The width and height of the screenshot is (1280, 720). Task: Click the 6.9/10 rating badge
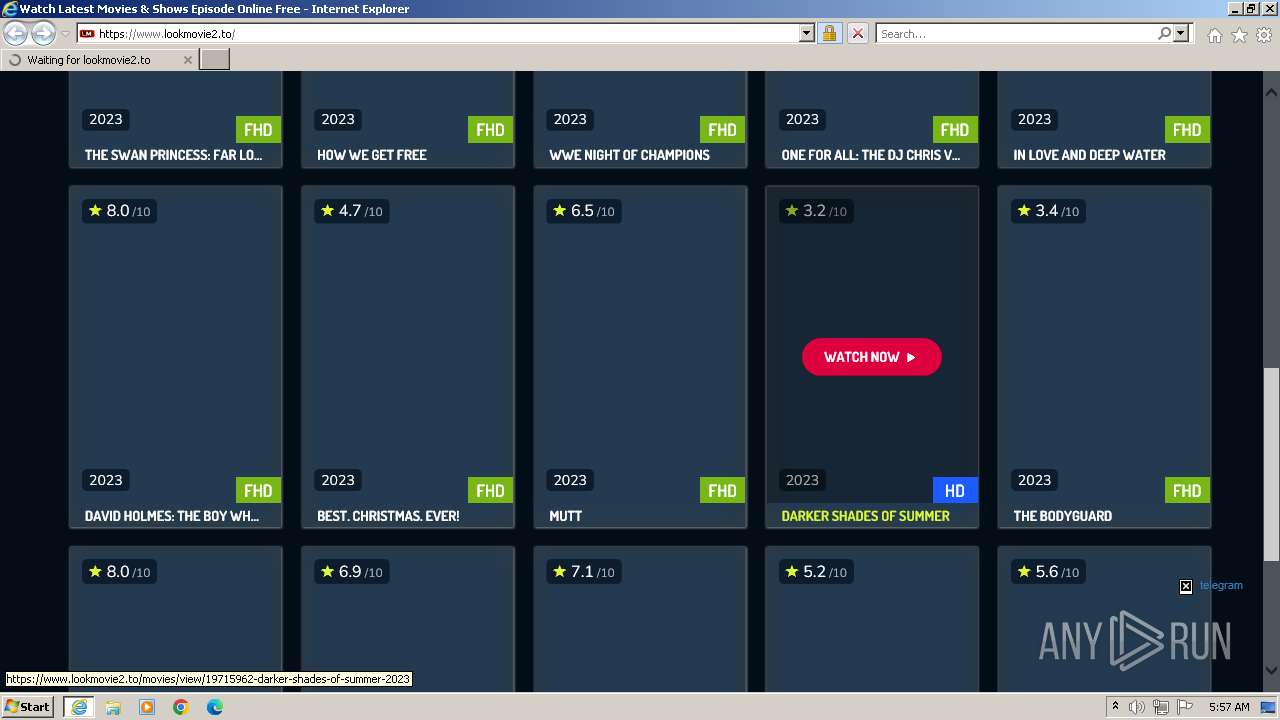tap(351, 572)
